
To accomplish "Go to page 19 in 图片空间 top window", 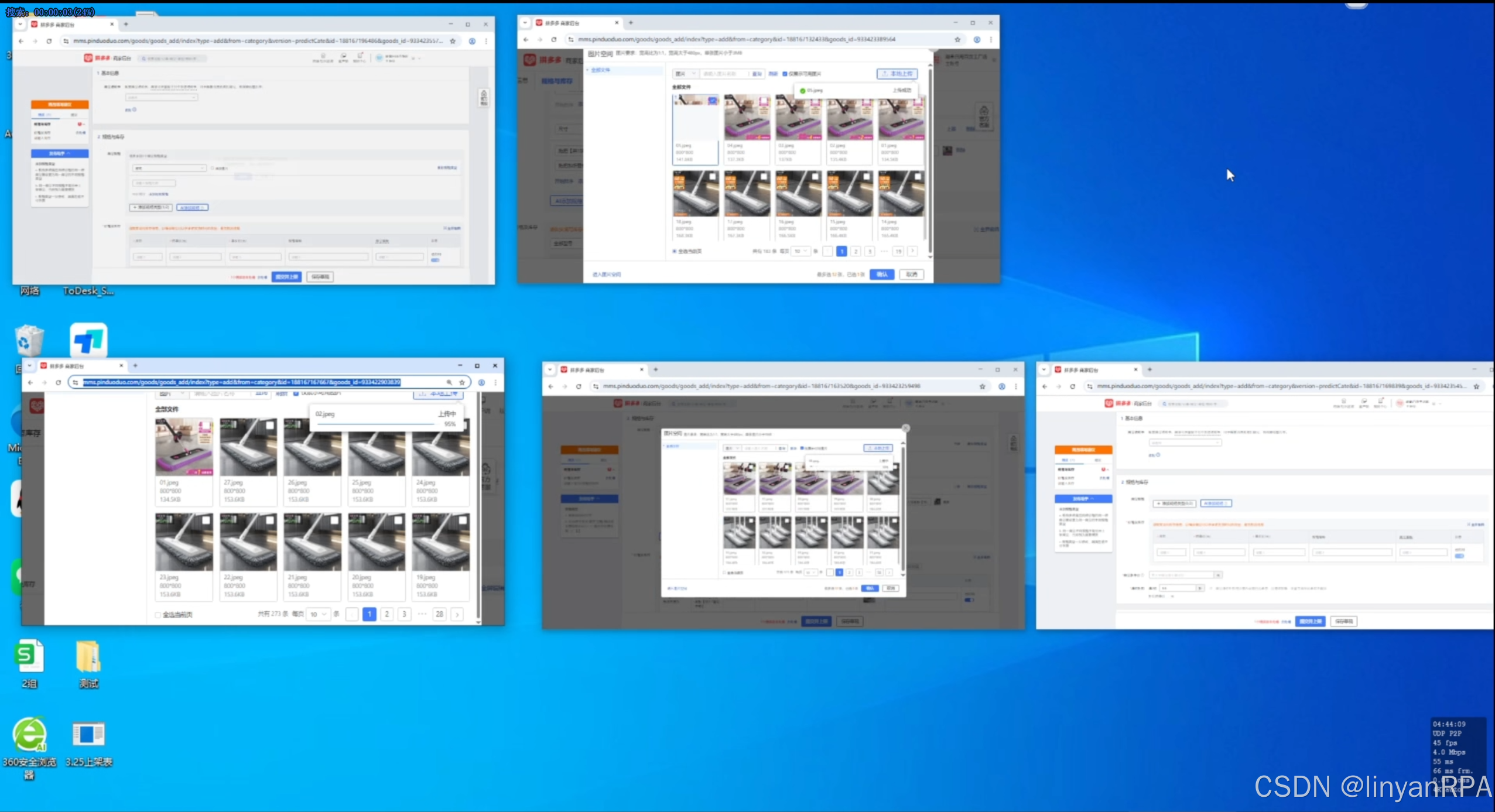I will (x=898, y=251).
